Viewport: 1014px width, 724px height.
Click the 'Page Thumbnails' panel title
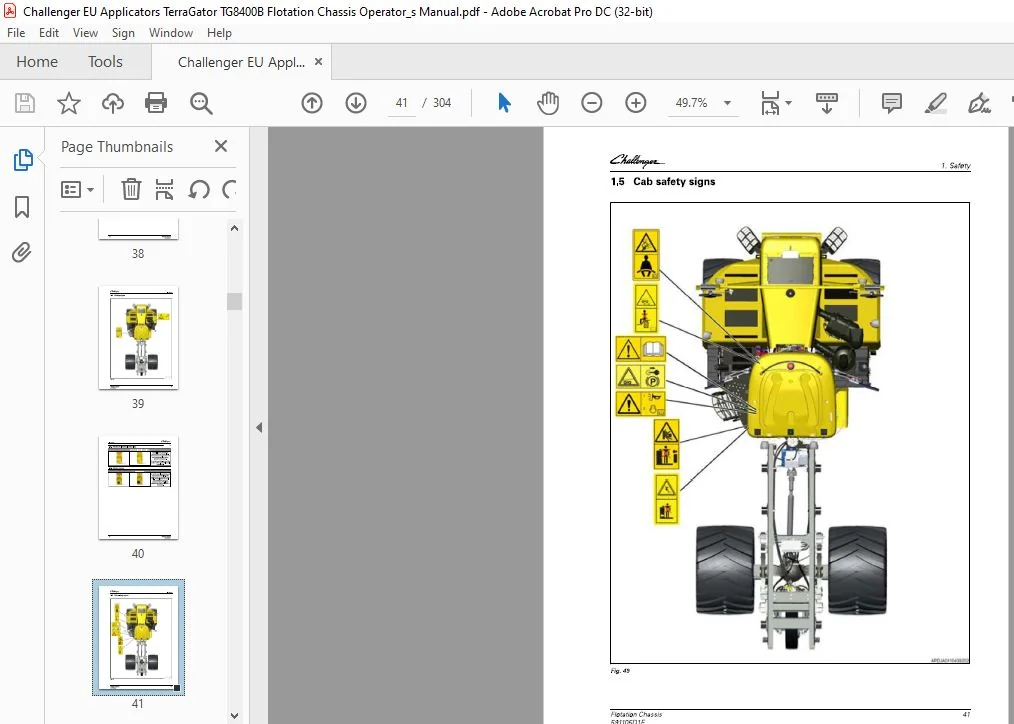pos(117,147)
